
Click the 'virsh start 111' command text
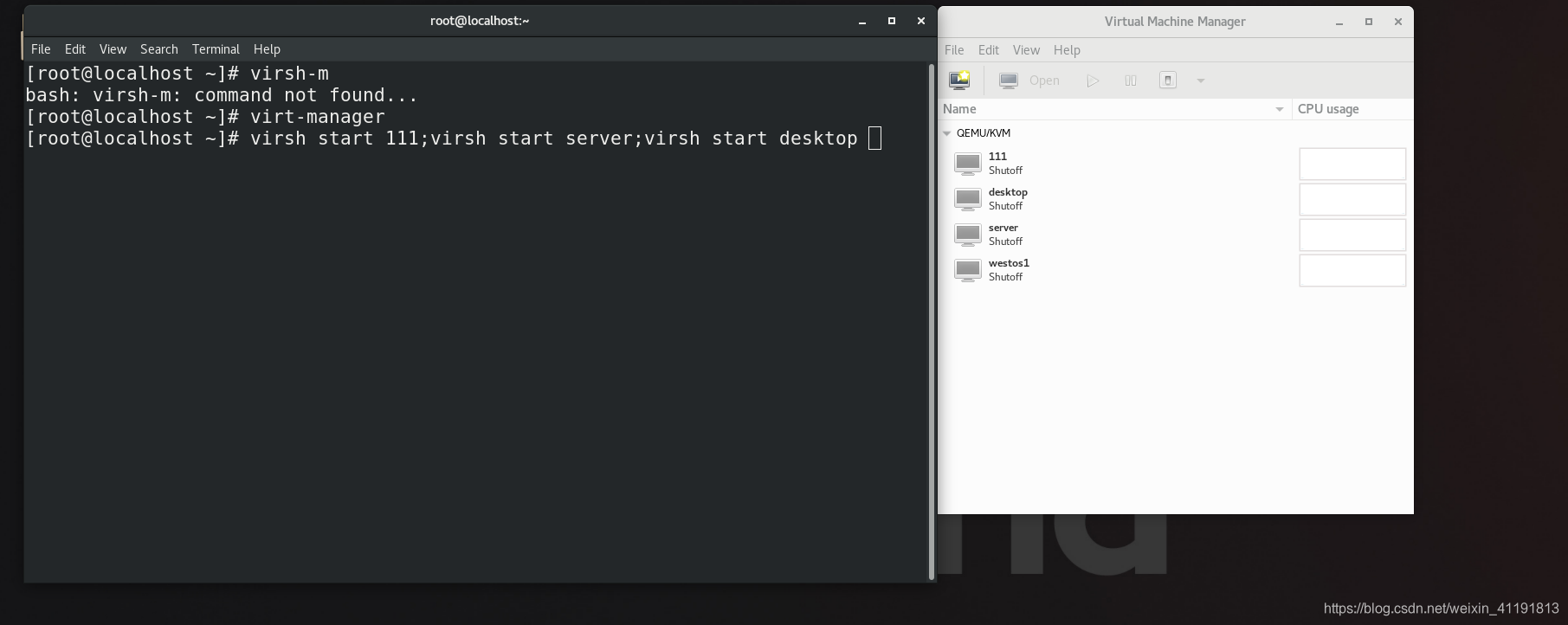(334, 139)
